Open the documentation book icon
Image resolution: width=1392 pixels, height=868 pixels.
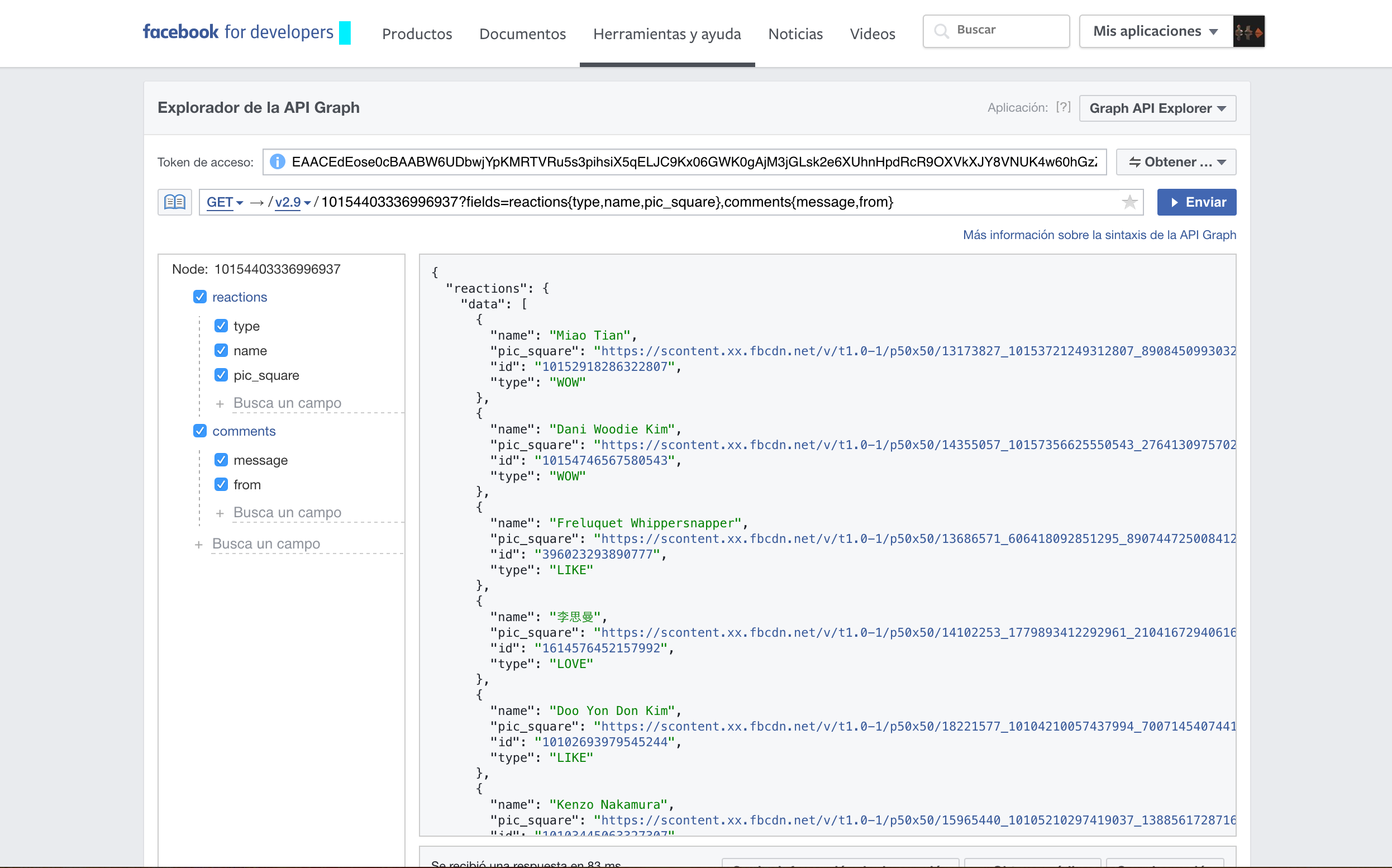(174, 202)
